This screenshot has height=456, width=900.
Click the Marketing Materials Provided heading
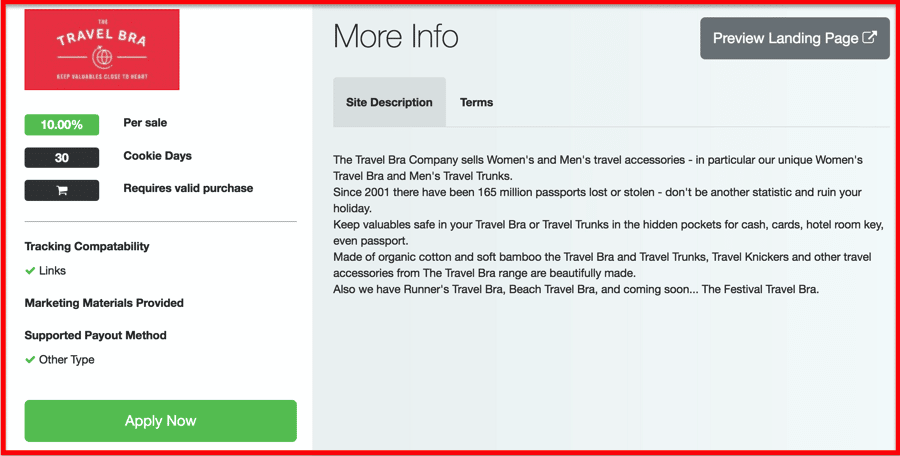[x=104, y=303]
